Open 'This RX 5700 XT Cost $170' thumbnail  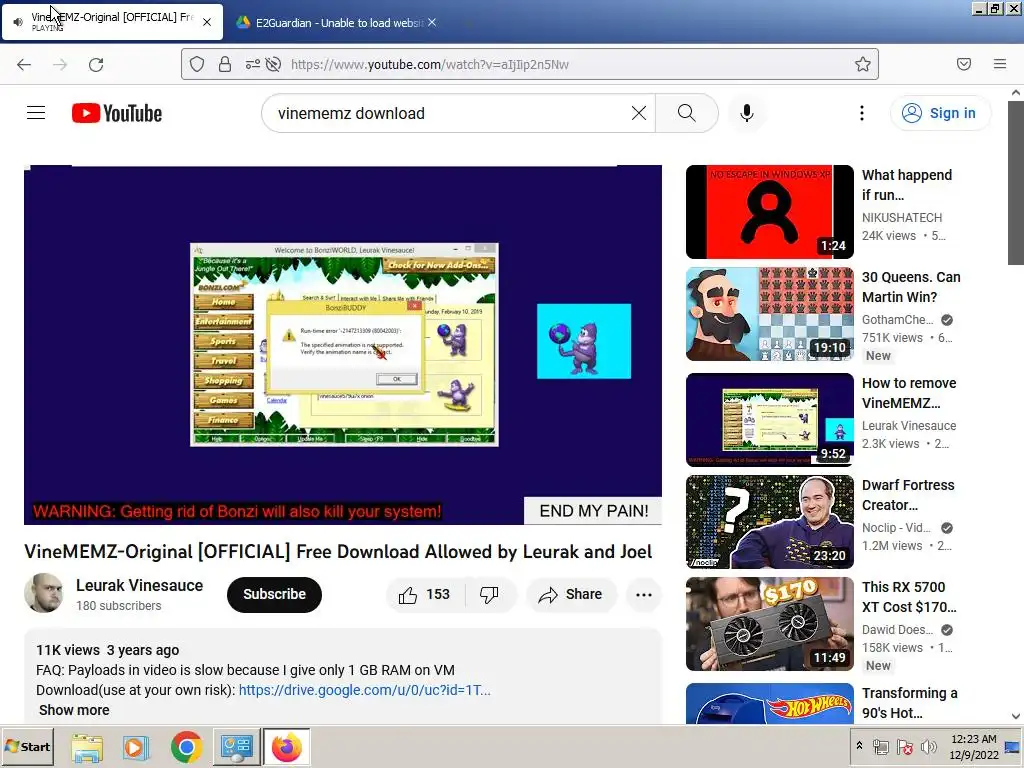(770, 624)
